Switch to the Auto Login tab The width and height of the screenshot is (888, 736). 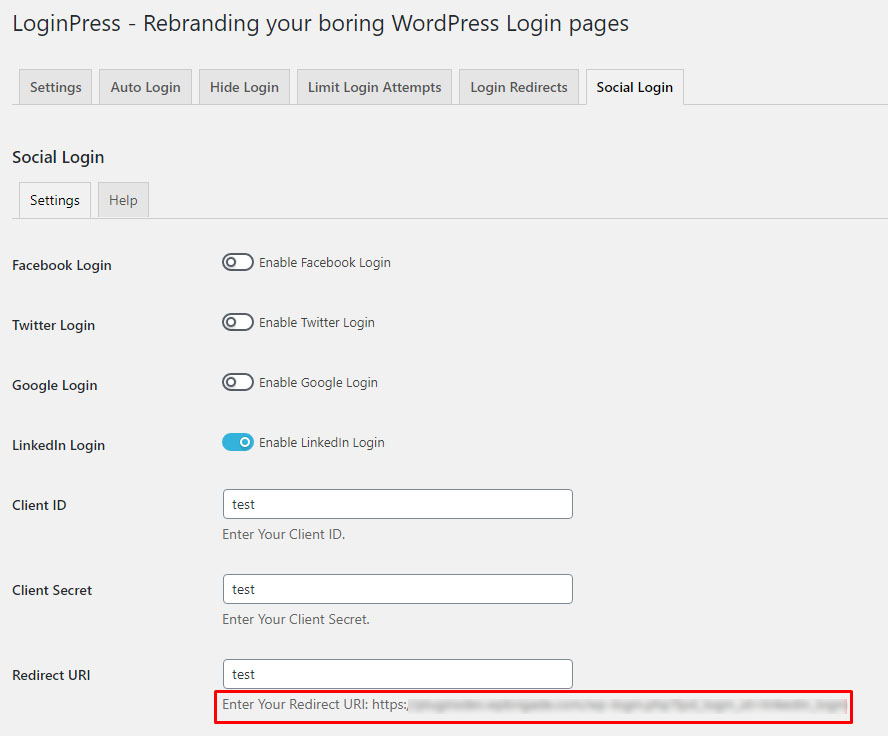click(x=146, y=87)
